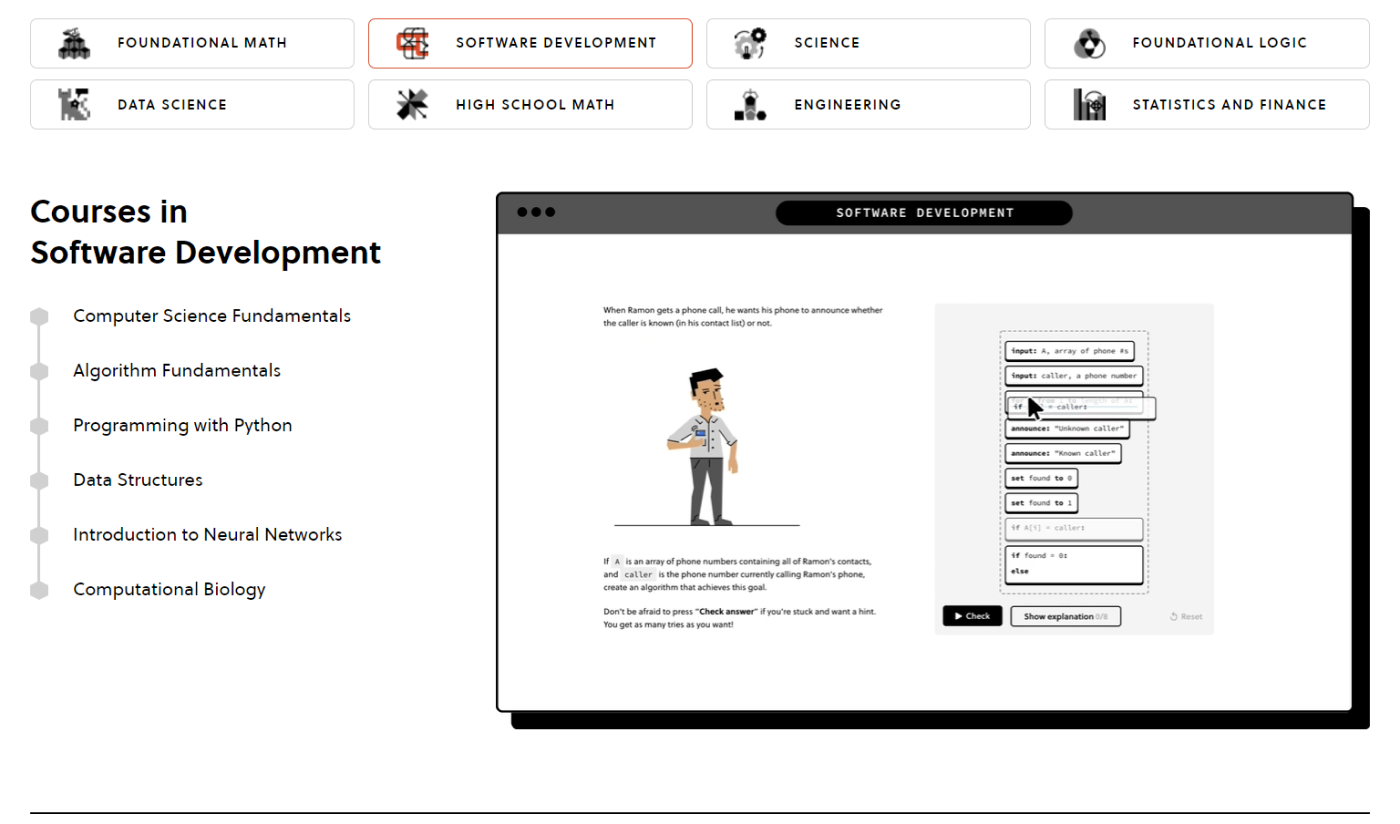This screenshot has width=1400, height=824.
Task: Select the "set found to 1" block
Action: (x=1041, y=503)
